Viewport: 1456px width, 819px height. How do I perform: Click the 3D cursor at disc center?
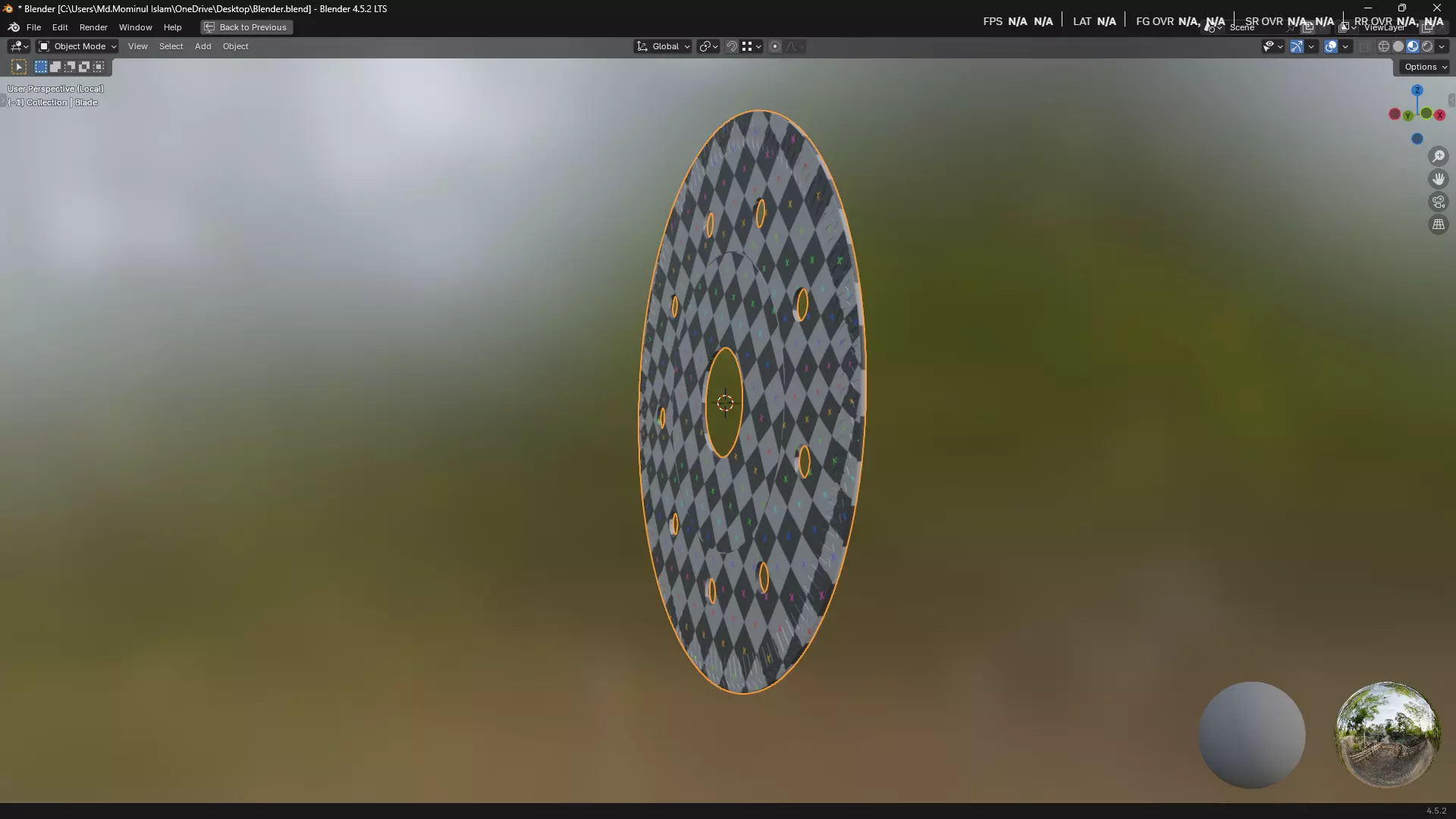point(725,403)
